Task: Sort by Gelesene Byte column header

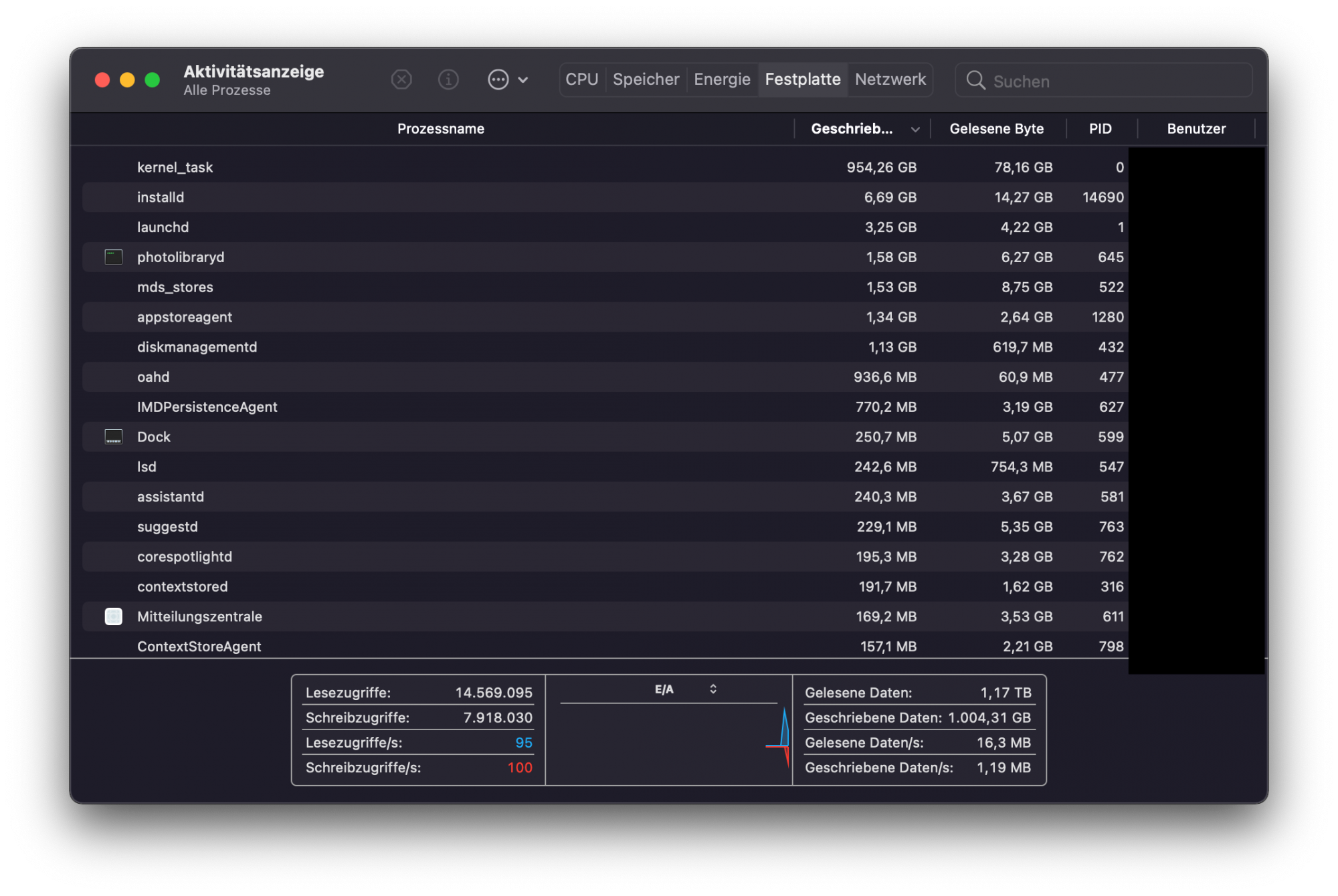Action: [996, 129]
